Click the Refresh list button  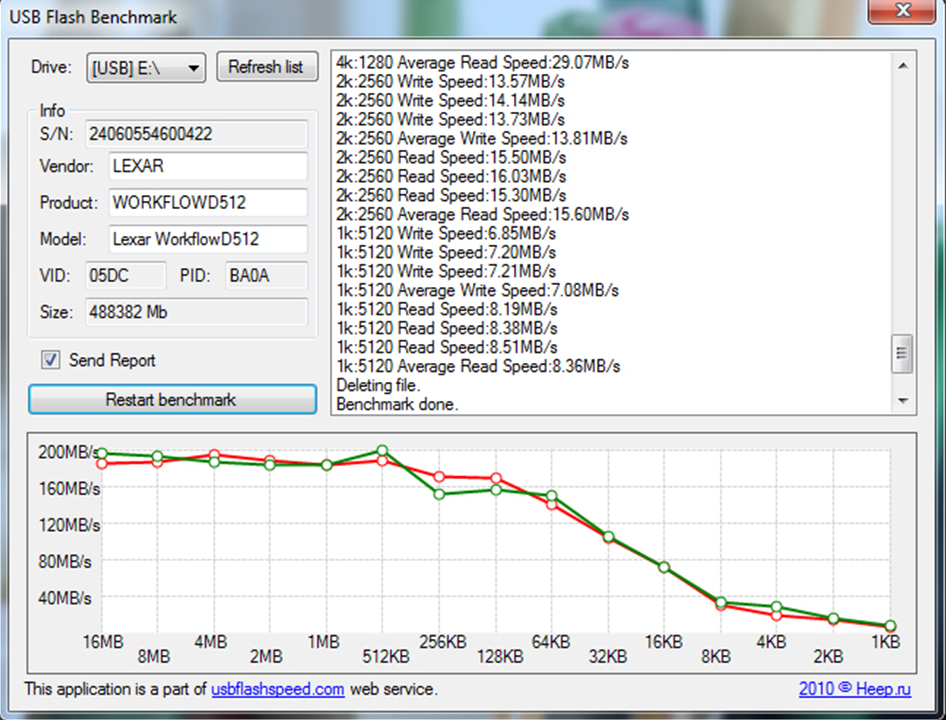tap(267, 67)
